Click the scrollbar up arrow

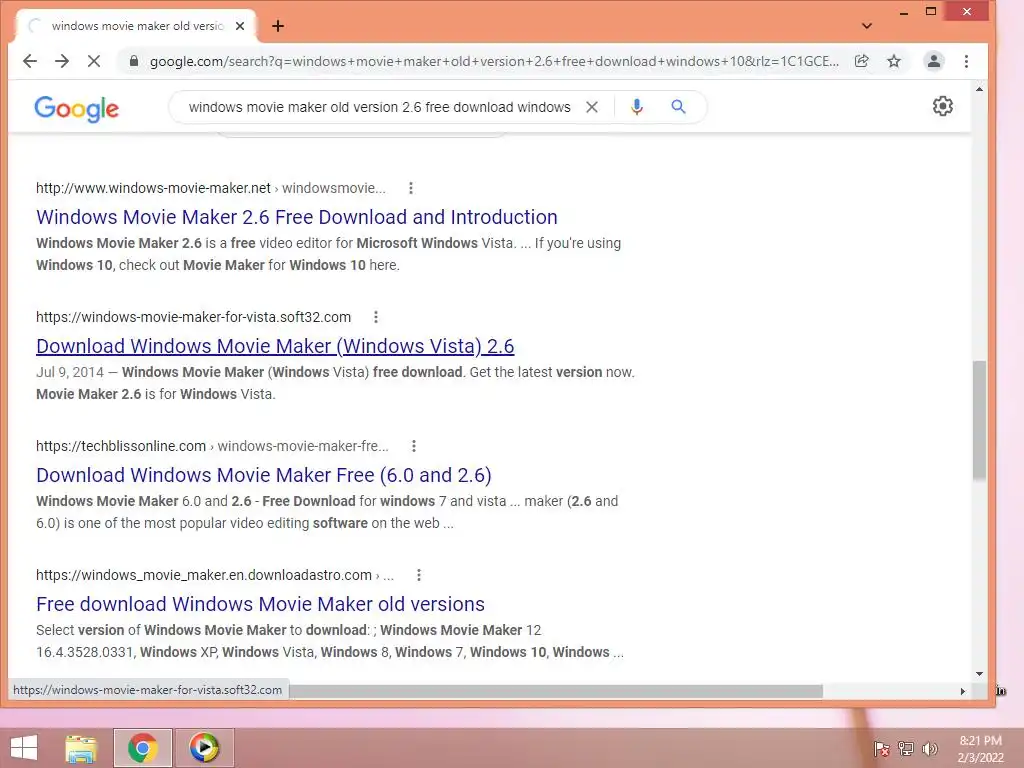point(979,89)
